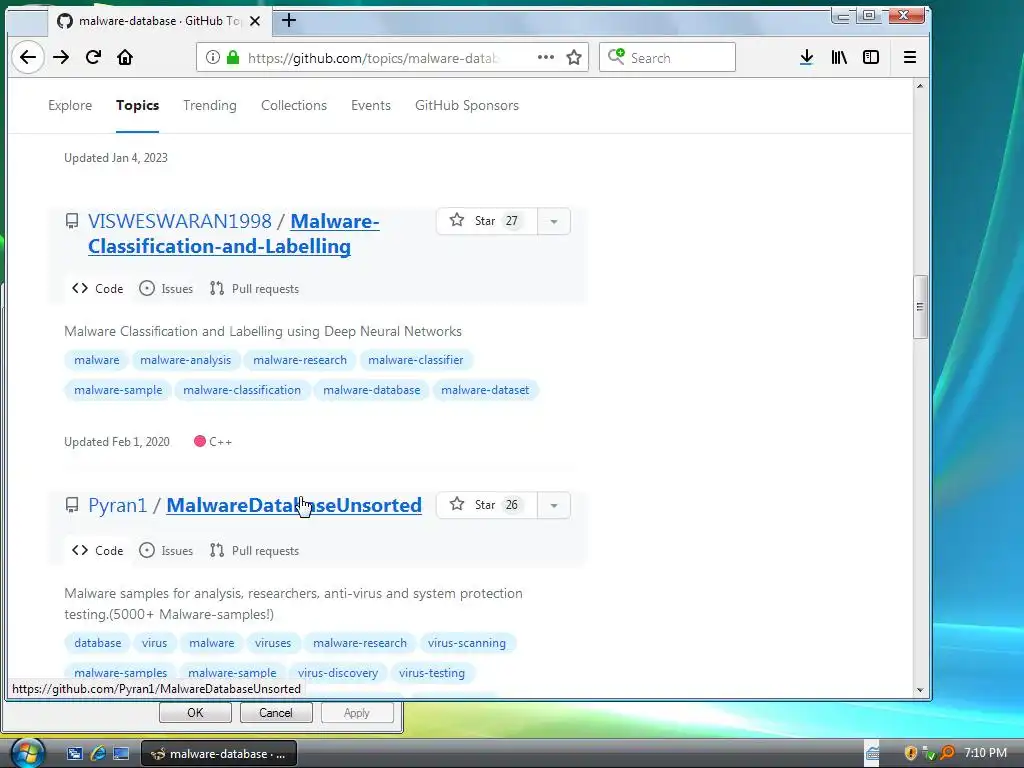Star the MalwareDatabaseUnsorted repository

[487, 505]
